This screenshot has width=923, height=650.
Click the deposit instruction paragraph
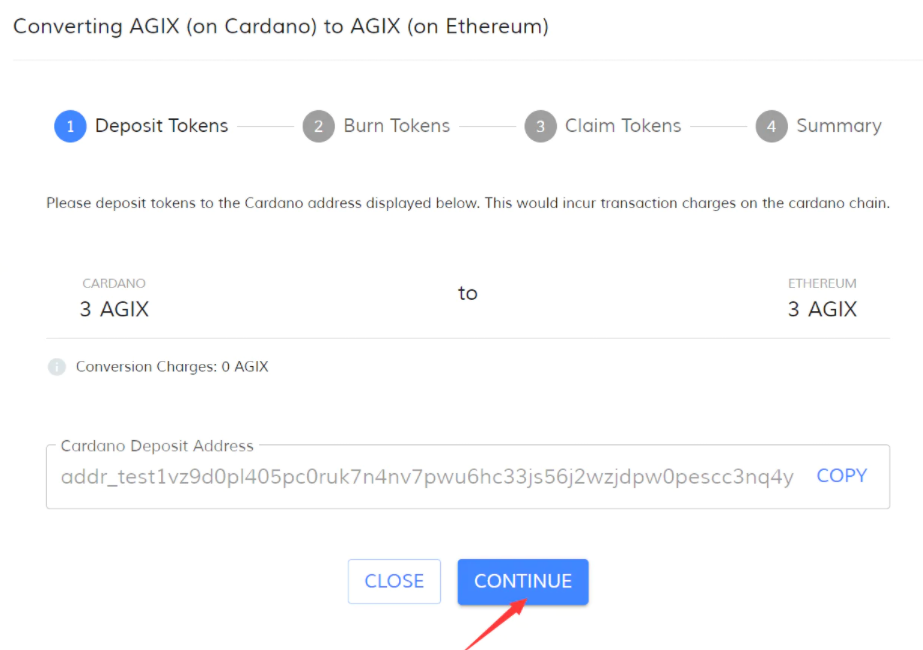pos(468,203)
